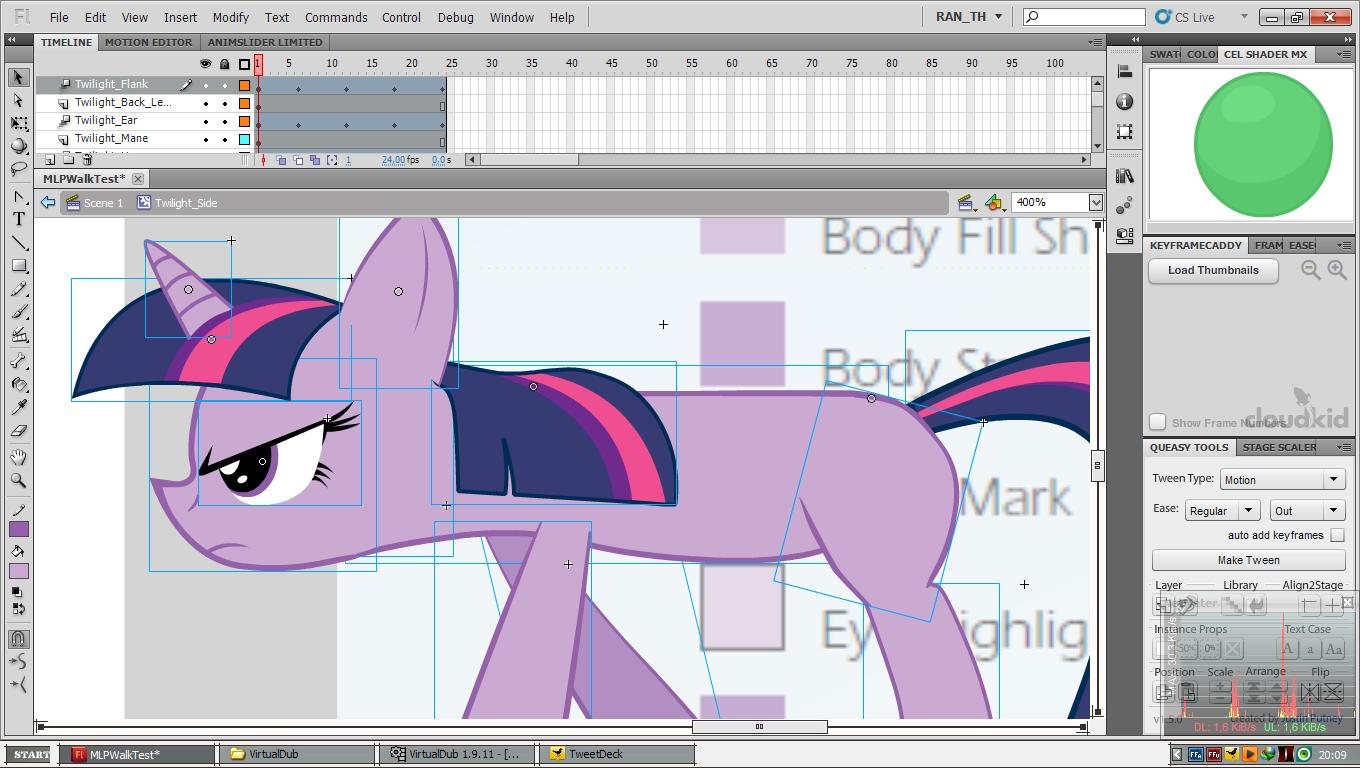The image size is (1360, 768).
Task: Go back using the blue arrow
Action: tap(48, 203)
